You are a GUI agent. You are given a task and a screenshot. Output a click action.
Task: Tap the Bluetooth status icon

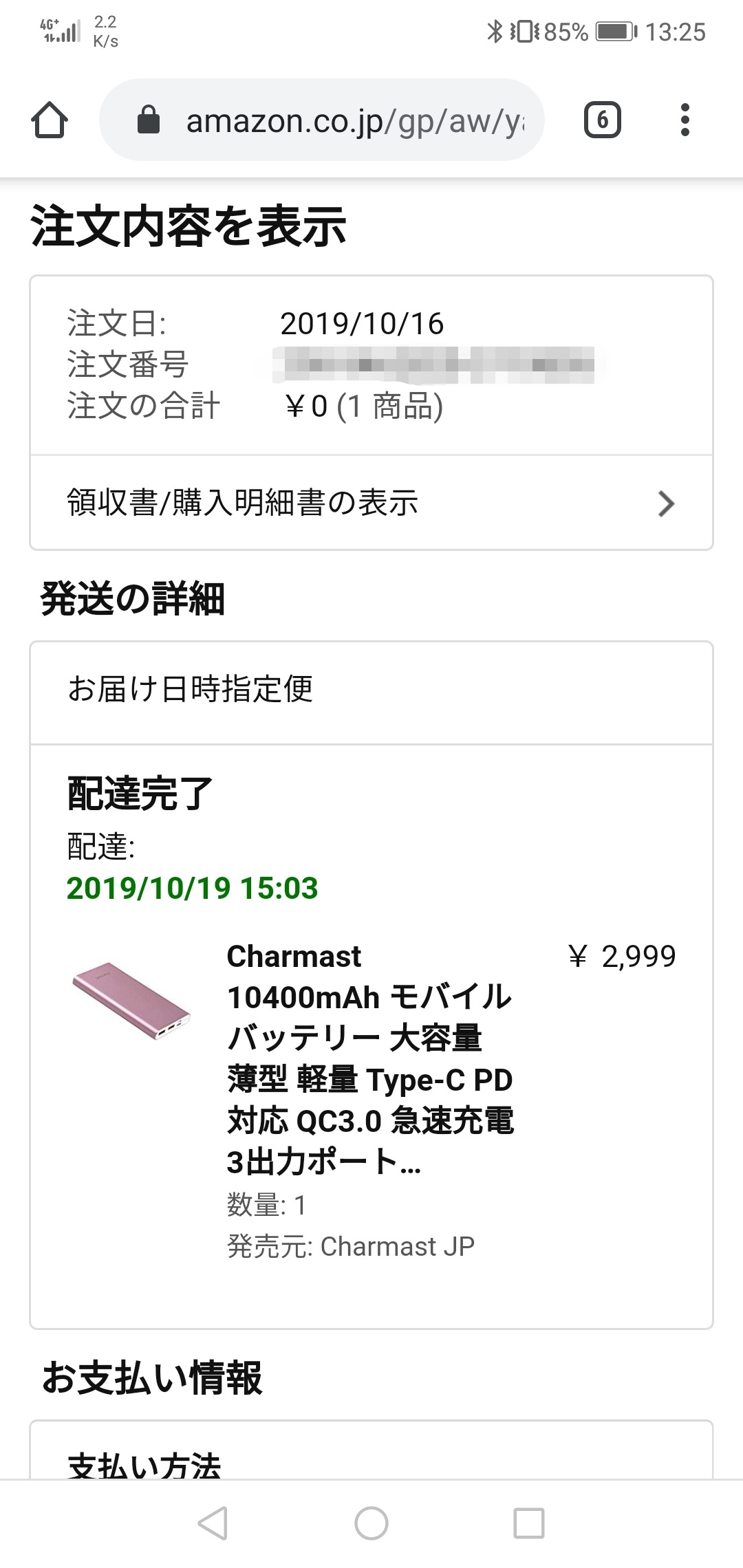coord(494,32)
